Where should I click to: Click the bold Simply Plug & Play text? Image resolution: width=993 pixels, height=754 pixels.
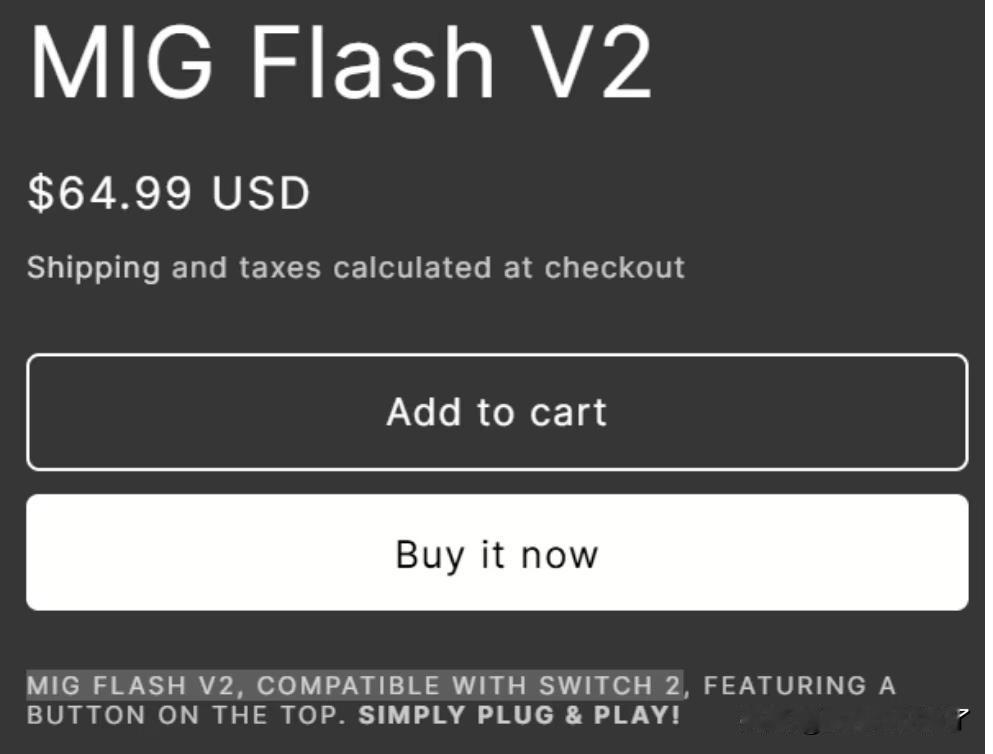coord(519,715)
